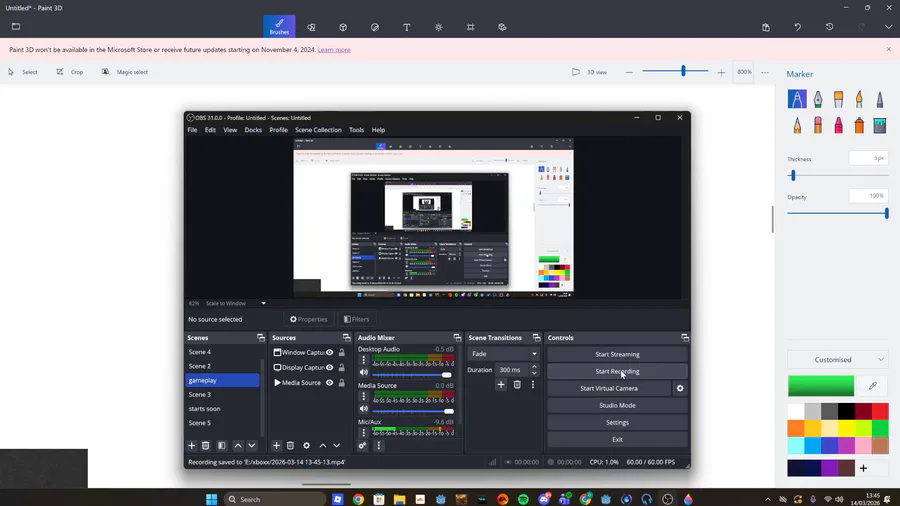The image size is (900, 506).
Task: Open the Tools menu in OBS
Action: click(356, 130)
